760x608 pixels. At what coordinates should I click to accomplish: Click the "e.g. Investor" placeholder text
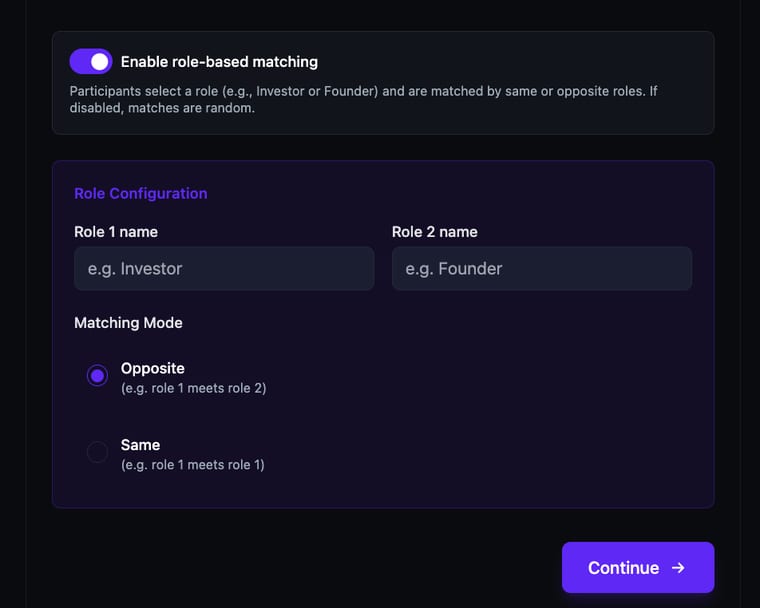click(x=135, y=269)
